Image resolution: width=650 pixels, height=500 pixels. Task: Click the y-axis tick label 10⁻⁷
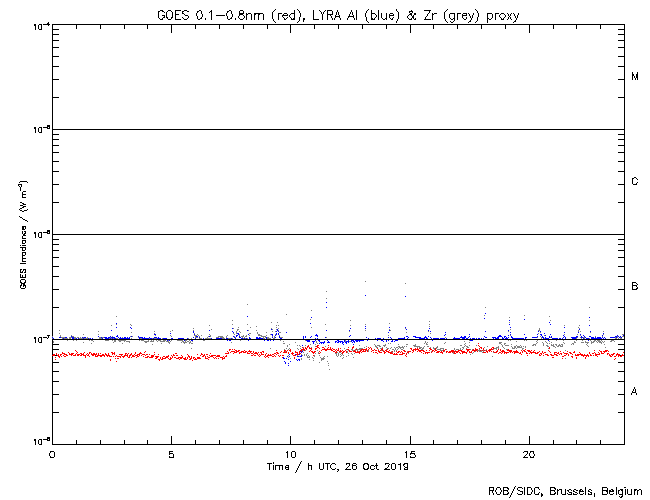[40, 338]
